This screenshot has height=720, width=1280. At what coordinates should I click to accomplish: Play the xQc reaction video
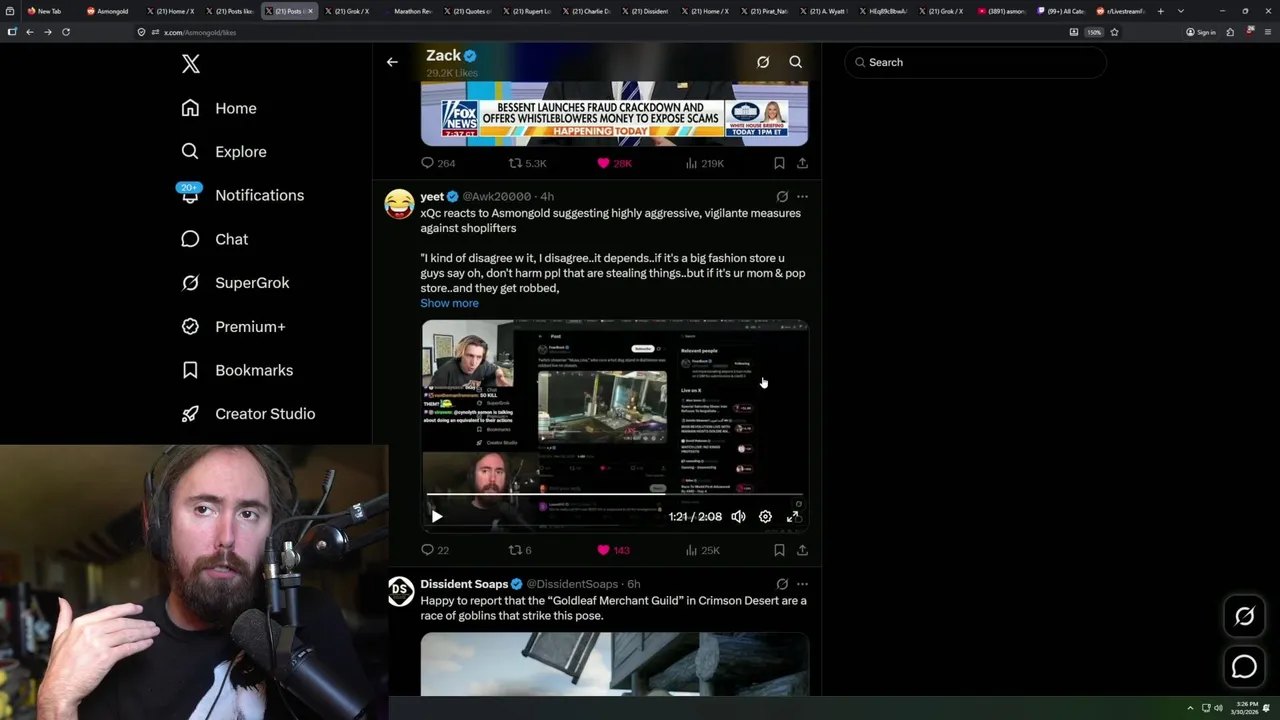(436, 517)
